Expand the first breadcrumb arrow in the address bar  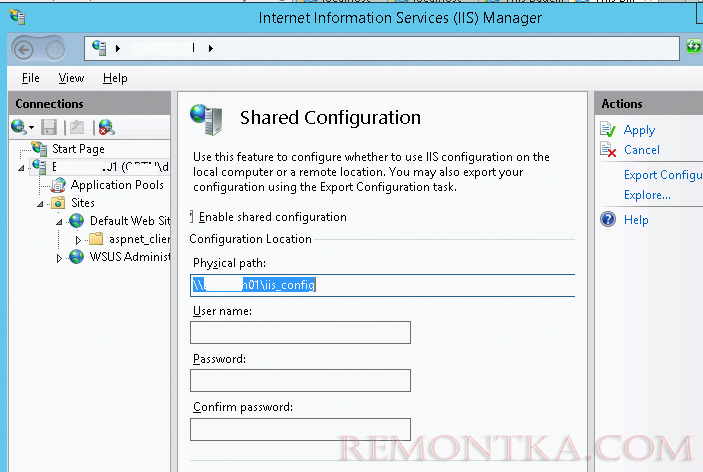tap(118, 48)
